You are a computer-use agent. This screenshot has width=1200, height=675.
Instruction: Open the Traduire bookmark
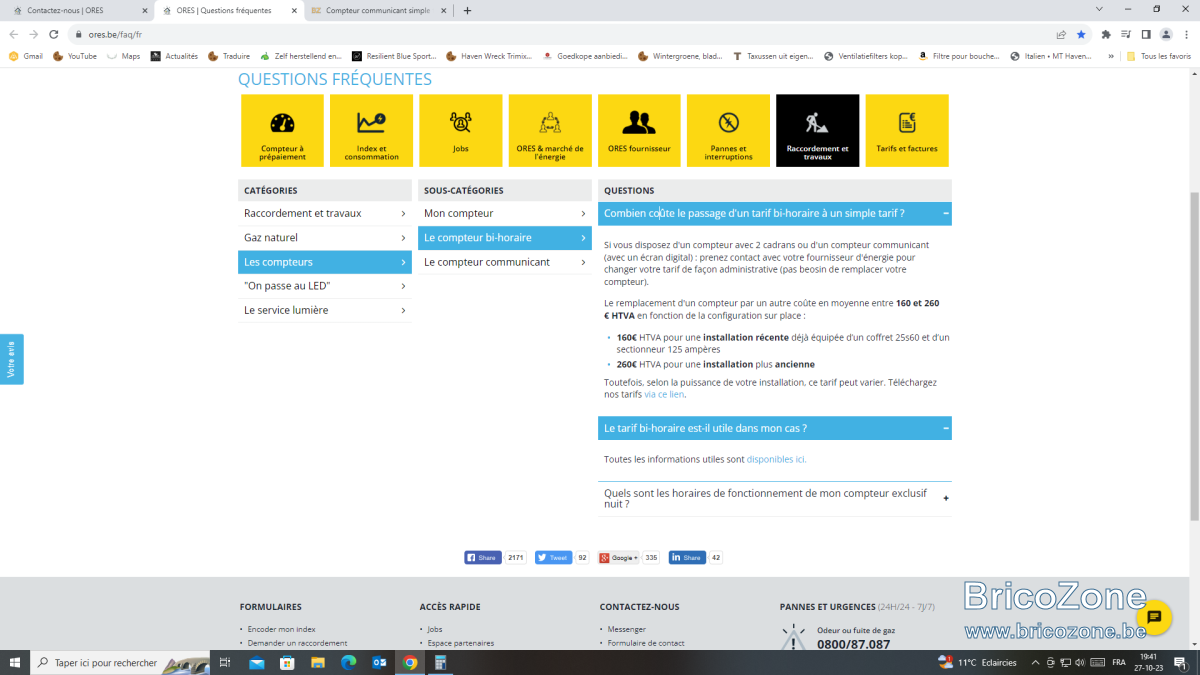click(229, 56)
